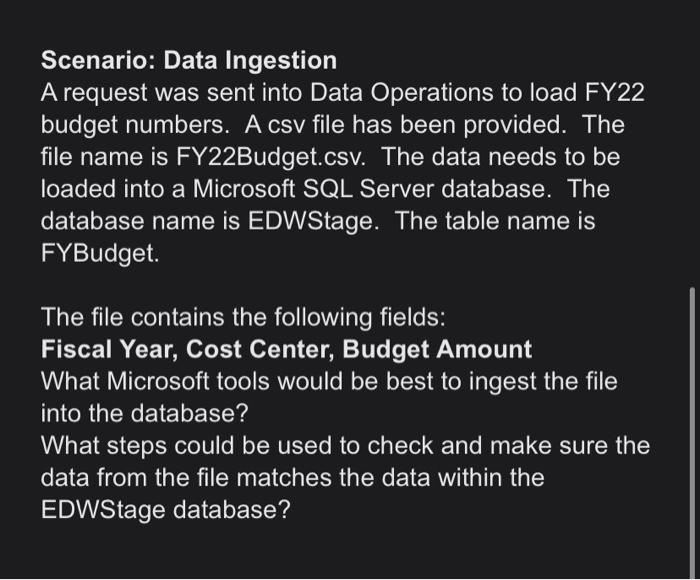Click the text 'into the database?'
Image resolution: width=700 pixels, height=580 pixels.
144,413
